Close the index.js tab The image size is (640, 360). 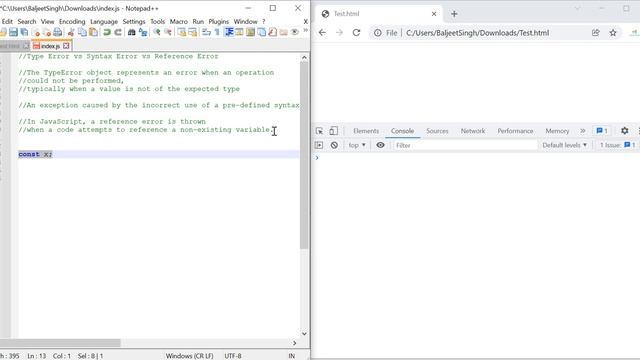click(x=66, y=46)
